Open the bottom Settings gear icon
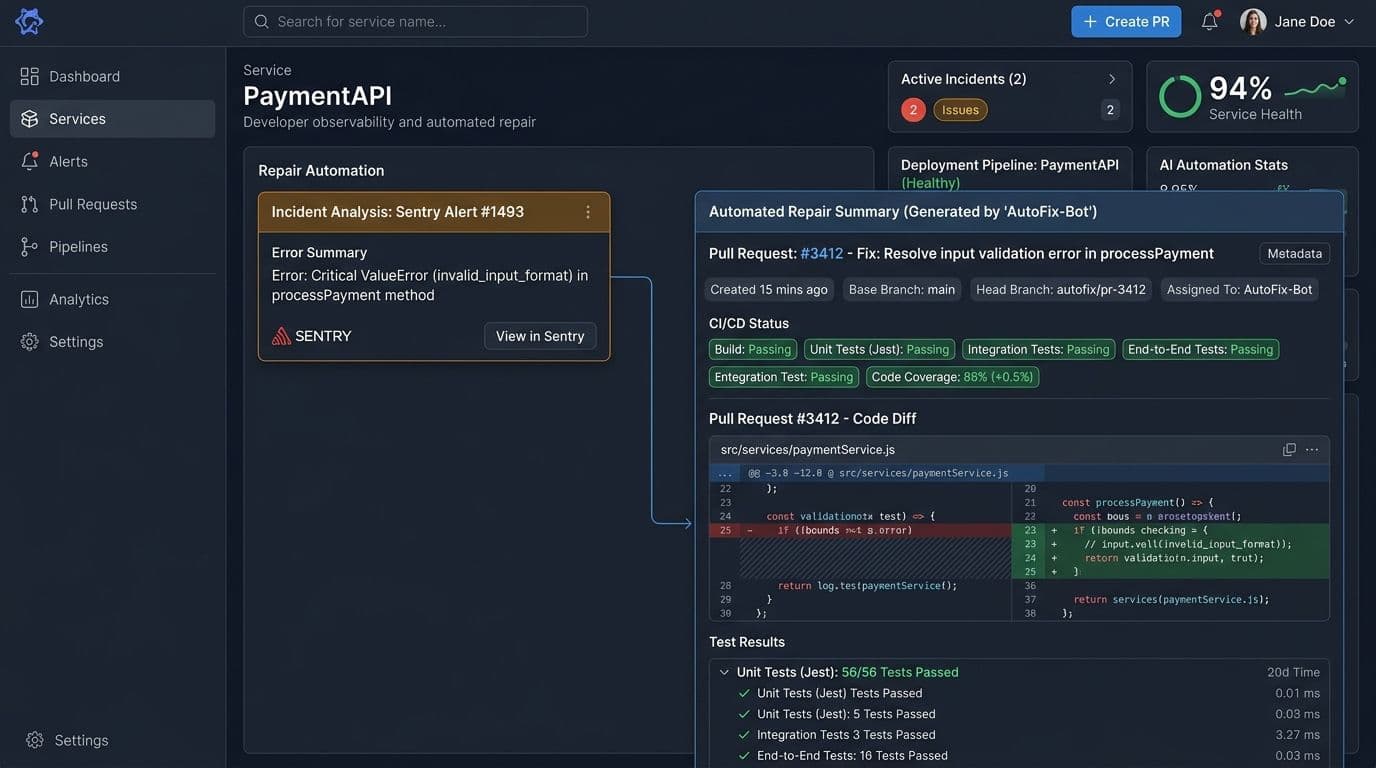This screenshot has height=768, width=1376. click(x=35, y=740)
